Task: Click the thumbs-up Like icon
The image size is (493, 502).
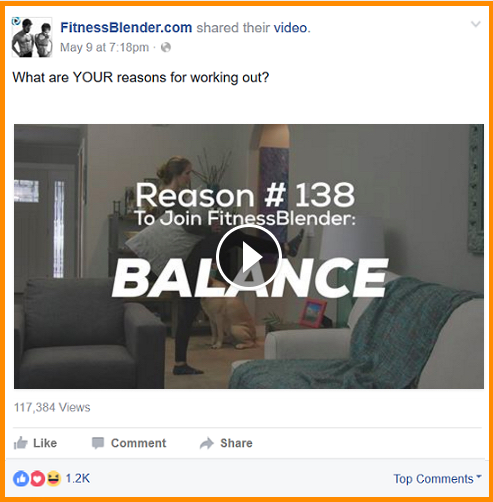Action: [x=21, y=443]
